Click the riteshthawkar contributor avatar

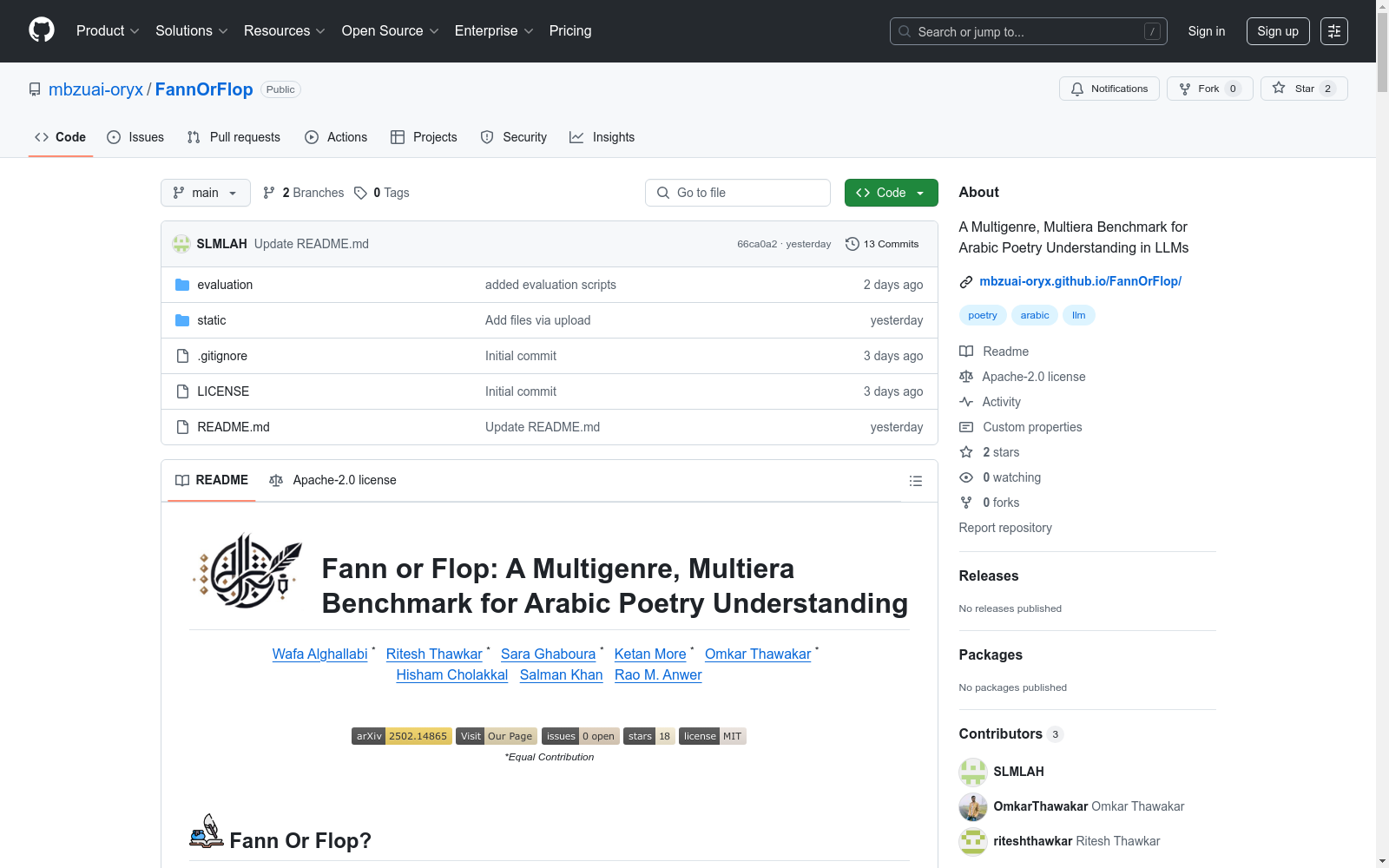[x=973, y=841]
